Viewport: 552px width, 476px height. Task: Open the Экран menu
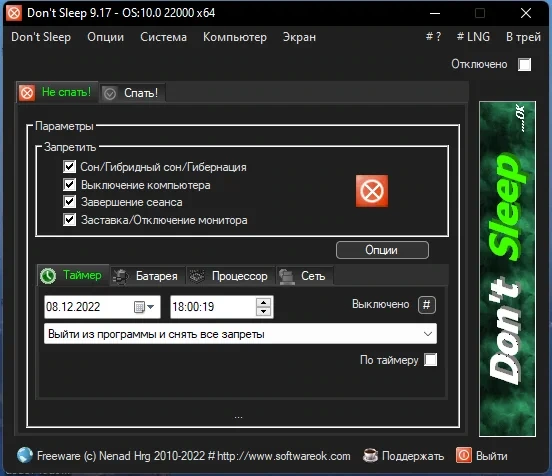tap(299, 37)
